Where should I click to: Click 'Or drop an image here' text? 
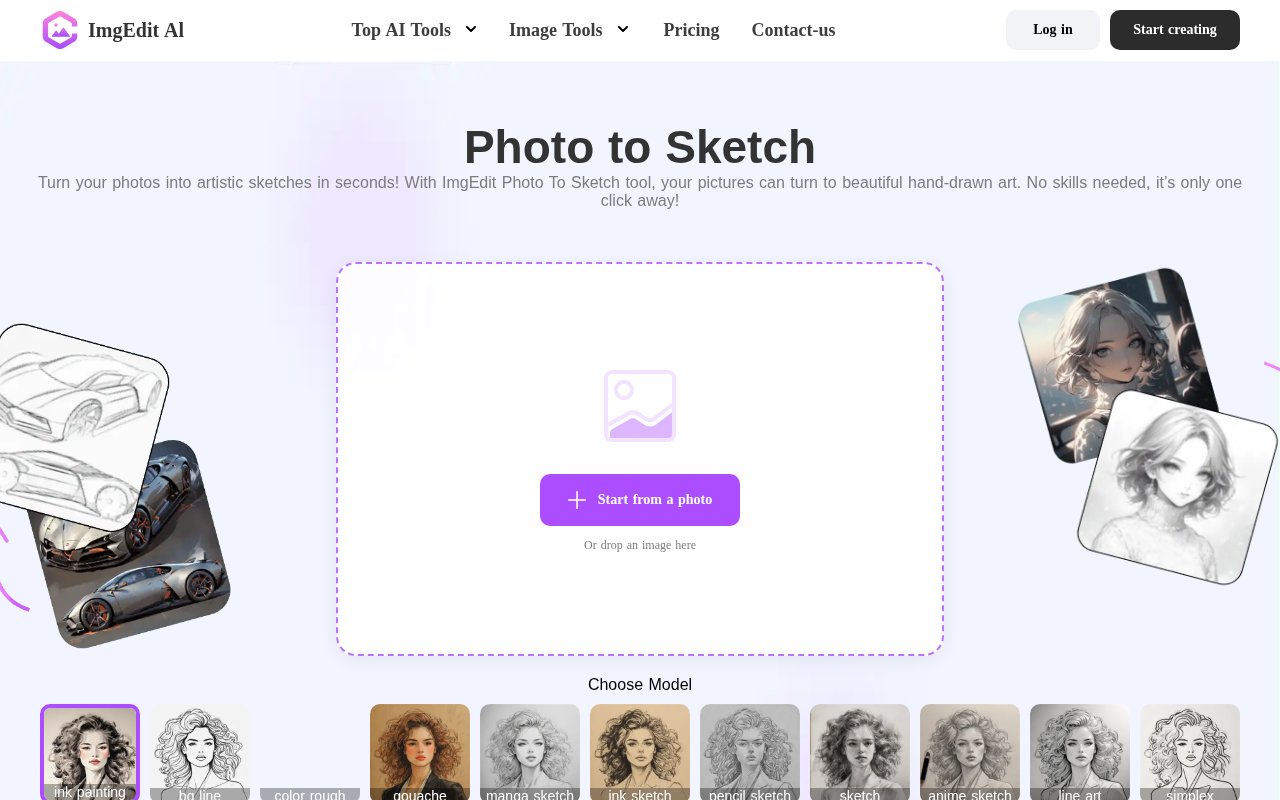coord(640,545)
